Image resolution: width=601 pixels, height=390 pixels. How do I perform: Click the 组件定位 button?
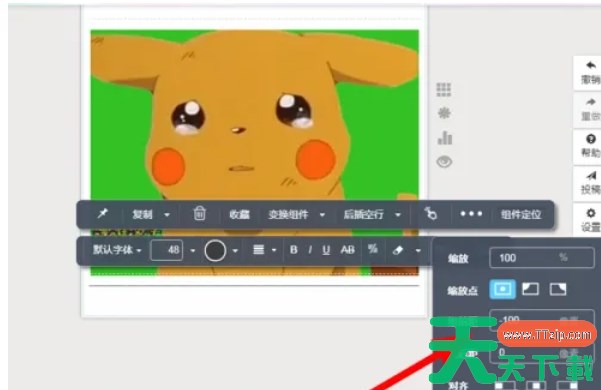(521, 214)
